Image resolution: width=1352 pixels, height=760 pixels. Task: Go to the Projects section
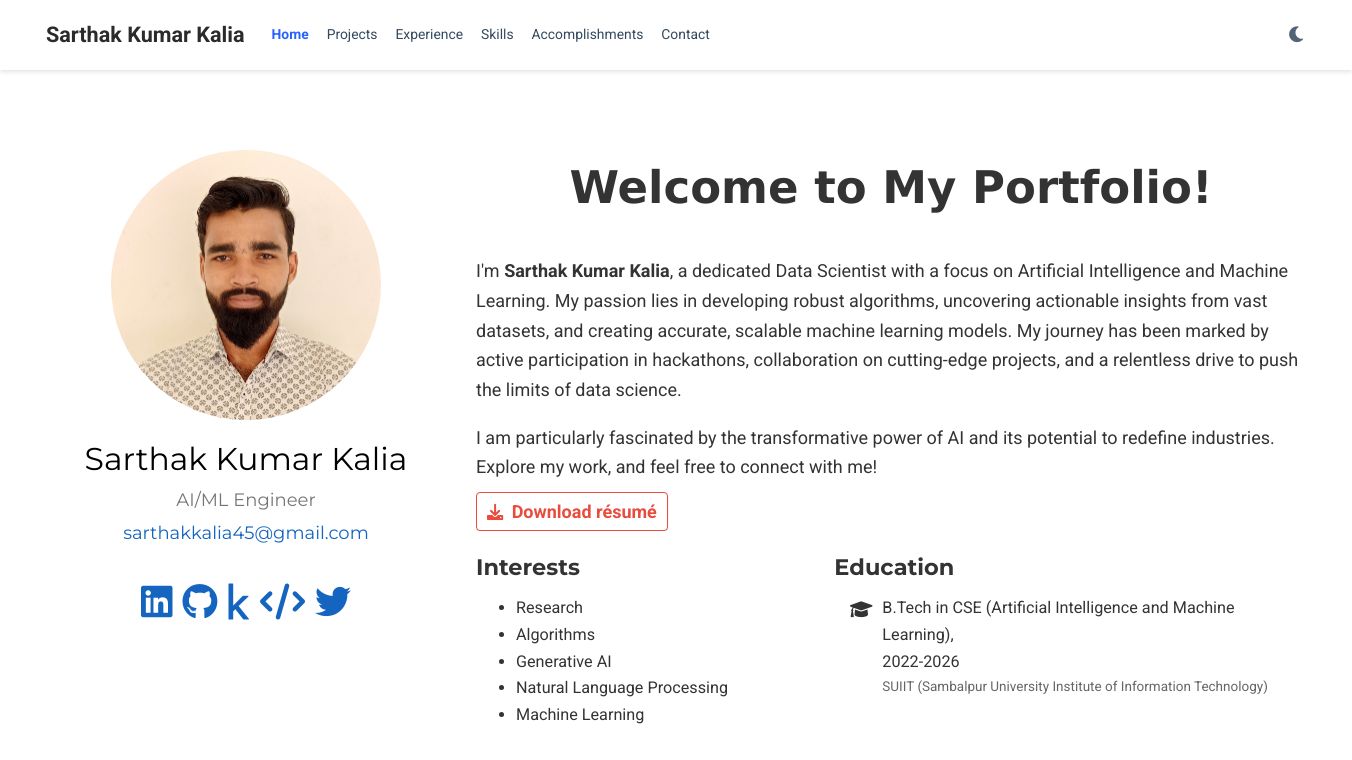352,35
